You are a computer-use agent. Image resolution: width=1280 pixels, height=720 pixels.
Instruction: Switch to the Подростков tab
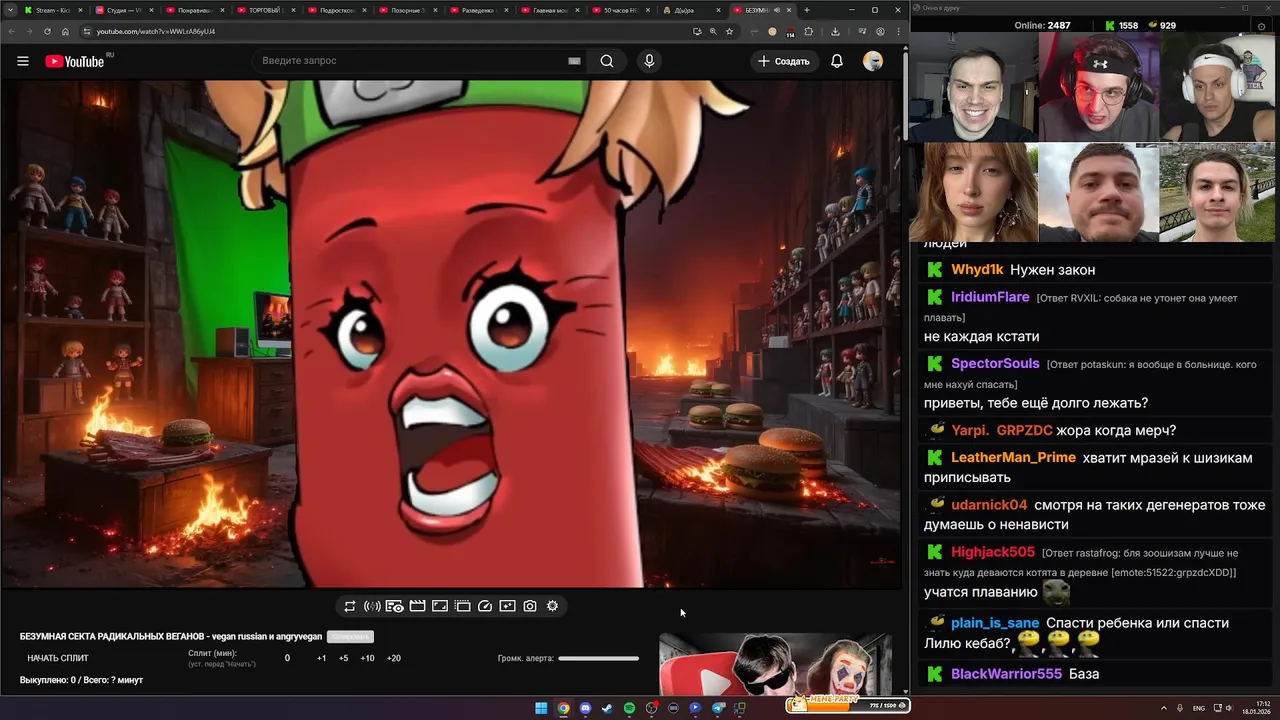tap(337, 10)
